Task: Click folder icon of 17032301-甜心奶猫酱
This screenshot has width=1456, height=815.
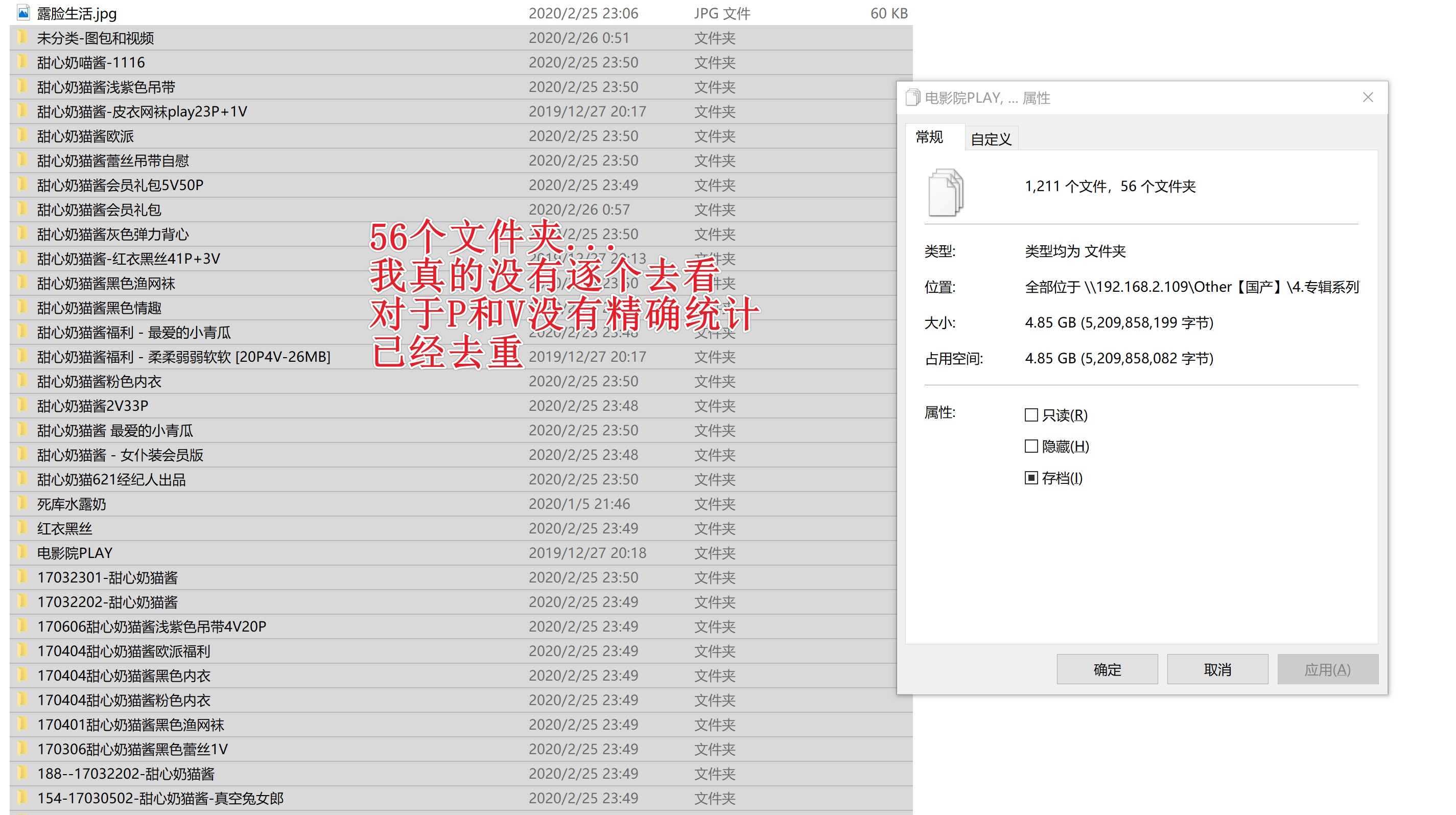Action: click(x=23, y=577)
